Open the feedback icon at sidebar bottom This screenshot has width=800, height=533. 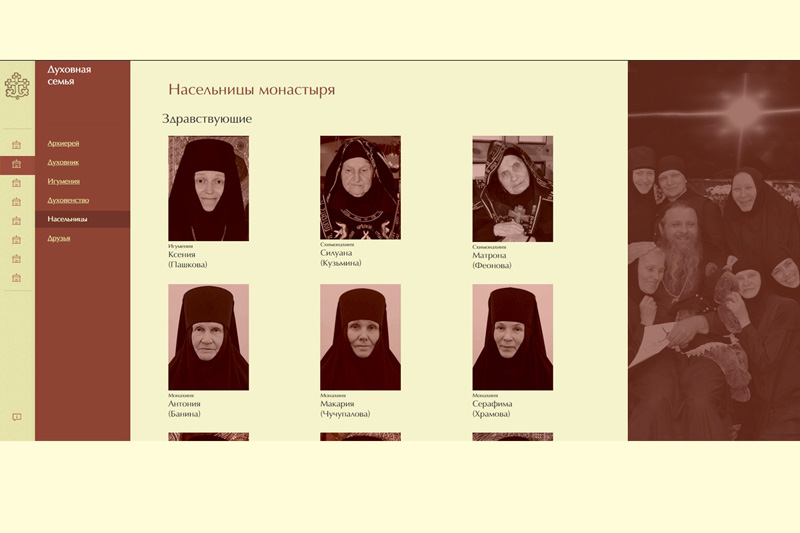pos(16,417)
